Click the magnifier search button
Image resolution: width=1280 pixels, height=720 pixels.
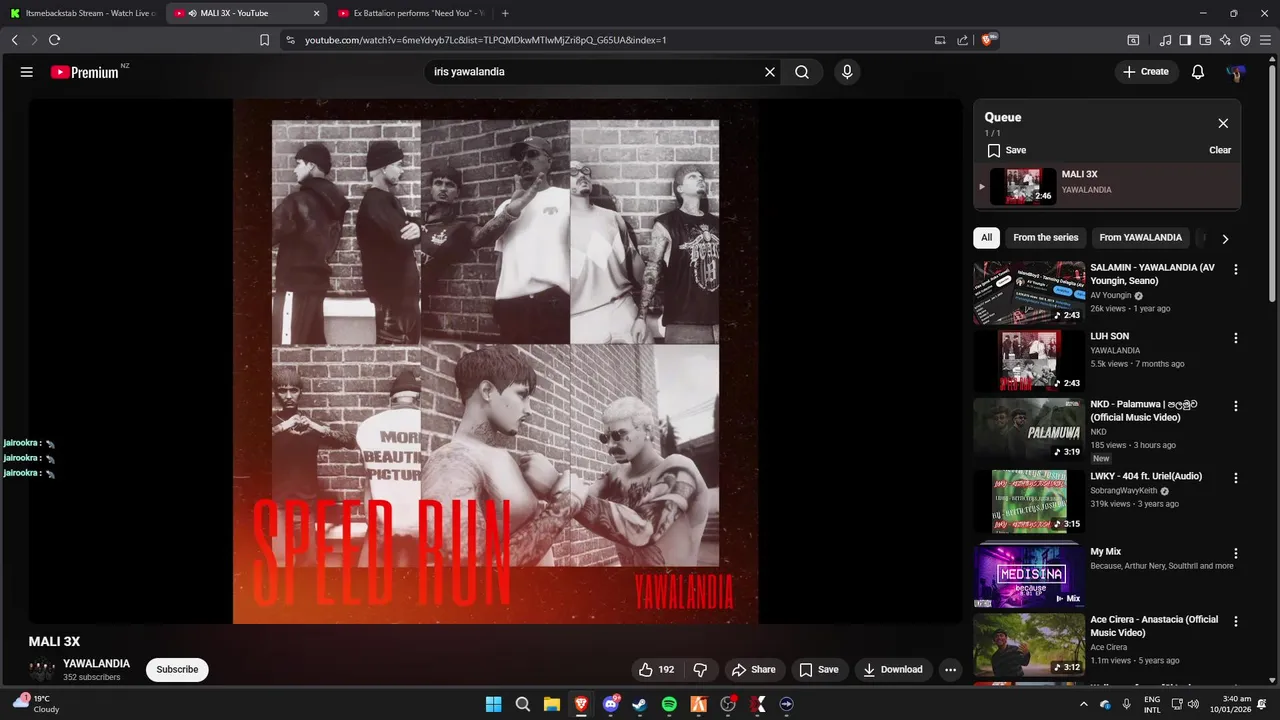coord(802,72)
